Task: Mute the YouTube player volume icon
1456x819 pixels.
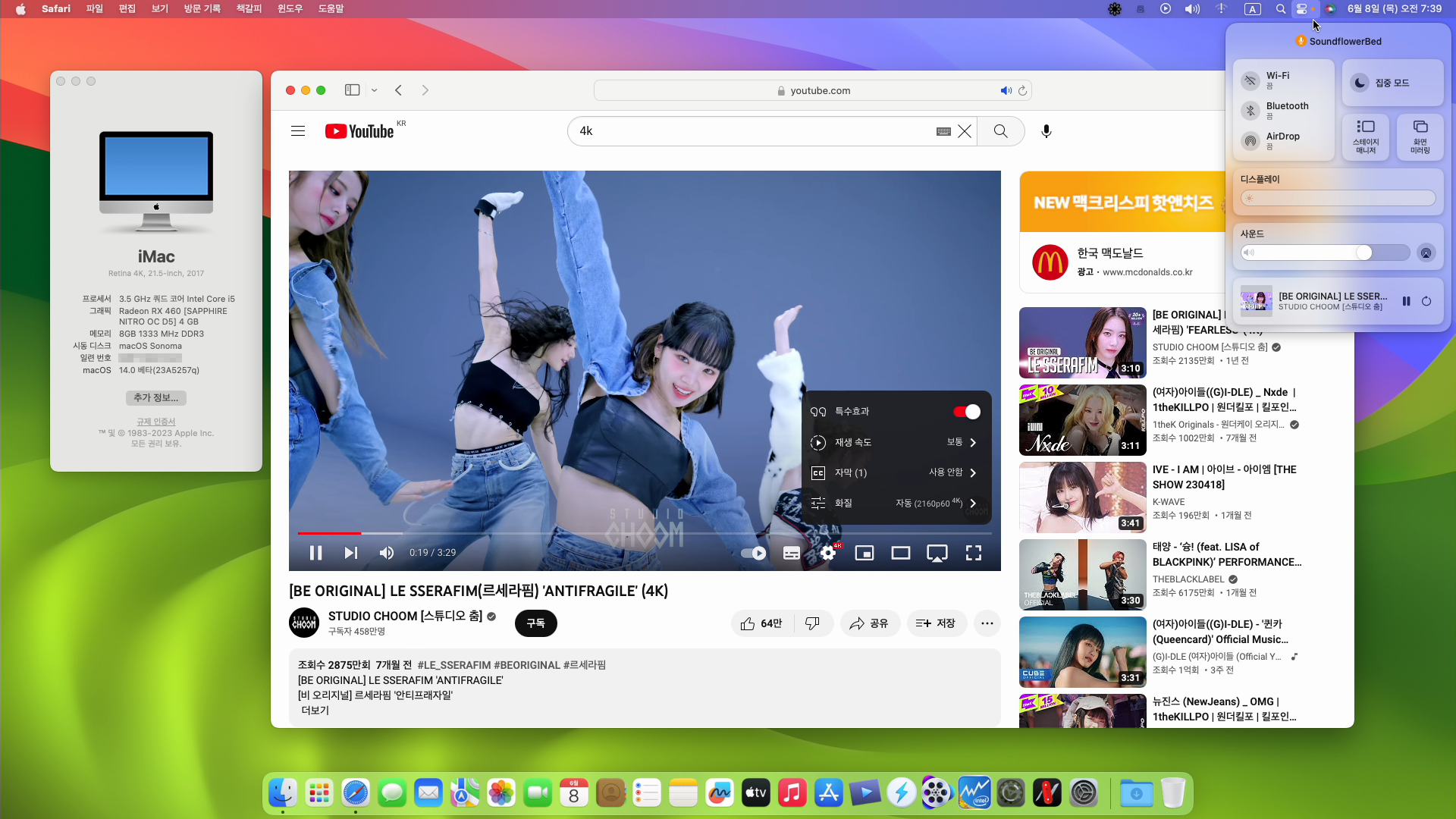Action: click(387, 553)
